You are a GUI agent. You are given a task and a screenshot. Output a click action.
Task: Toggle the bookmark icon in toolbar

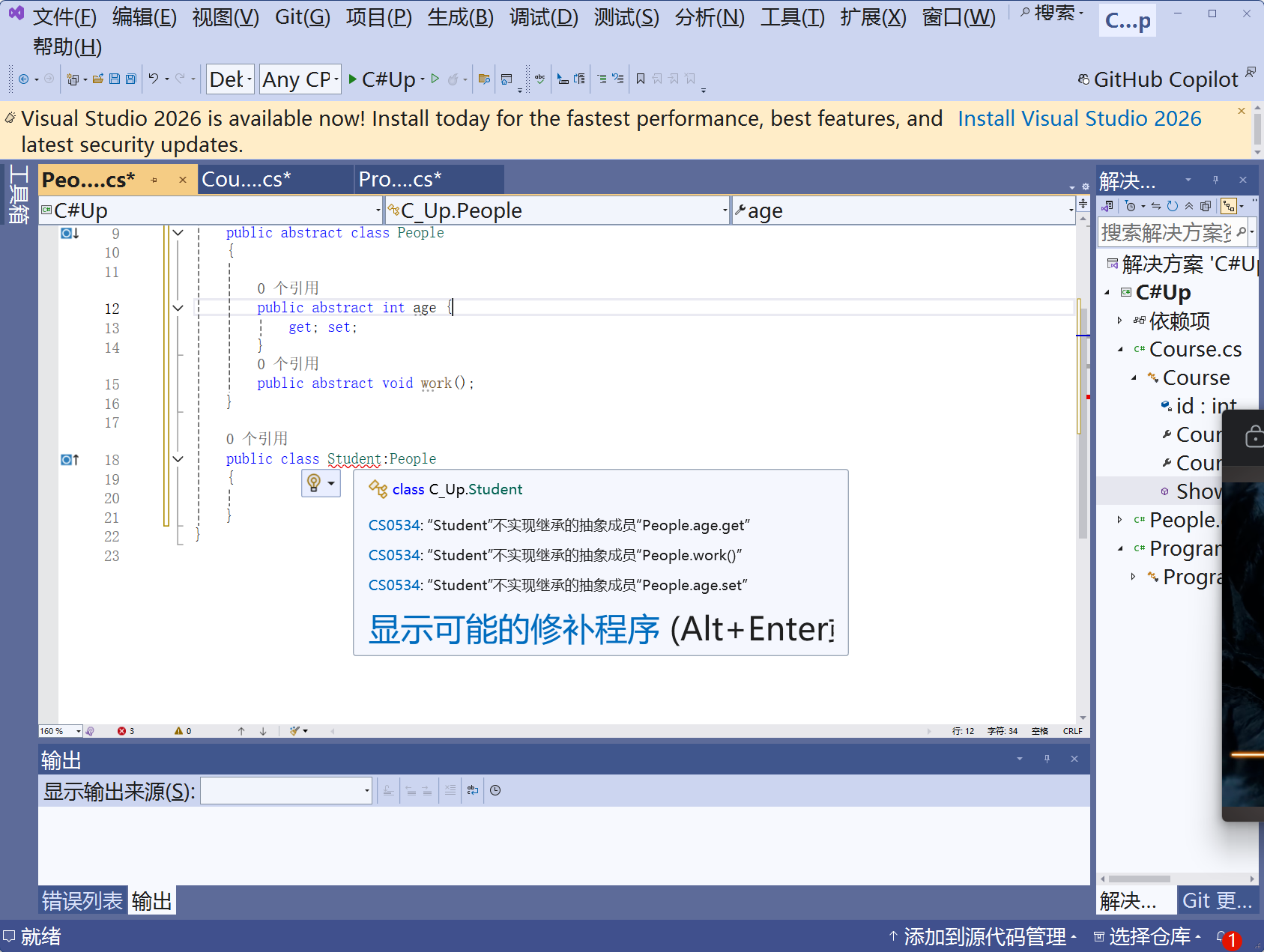(641, 79)
